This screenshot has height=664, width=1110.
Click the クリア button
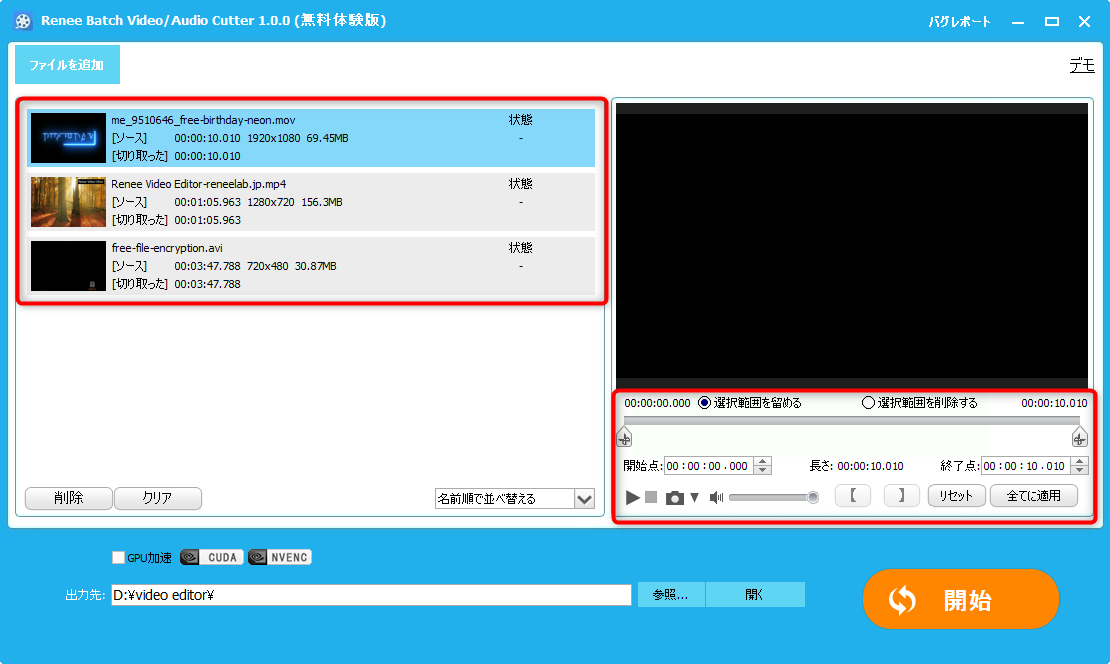pos(158,498)
